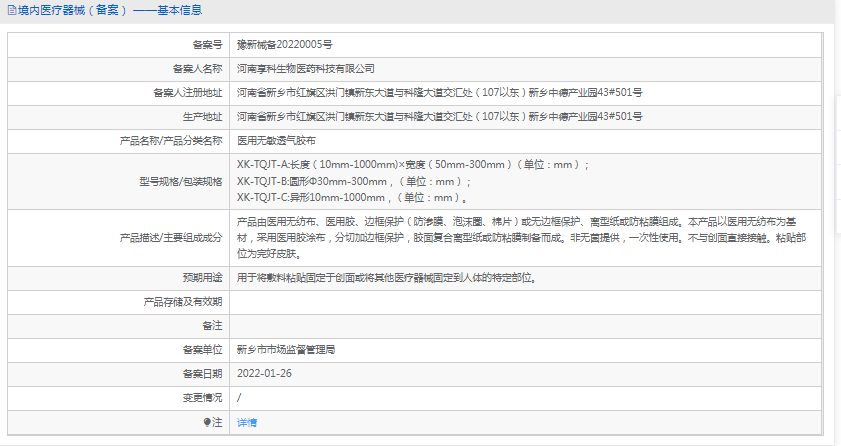
Task: Click the XK-TQJT-B 圆形 specification line
Action: (354, 181)
